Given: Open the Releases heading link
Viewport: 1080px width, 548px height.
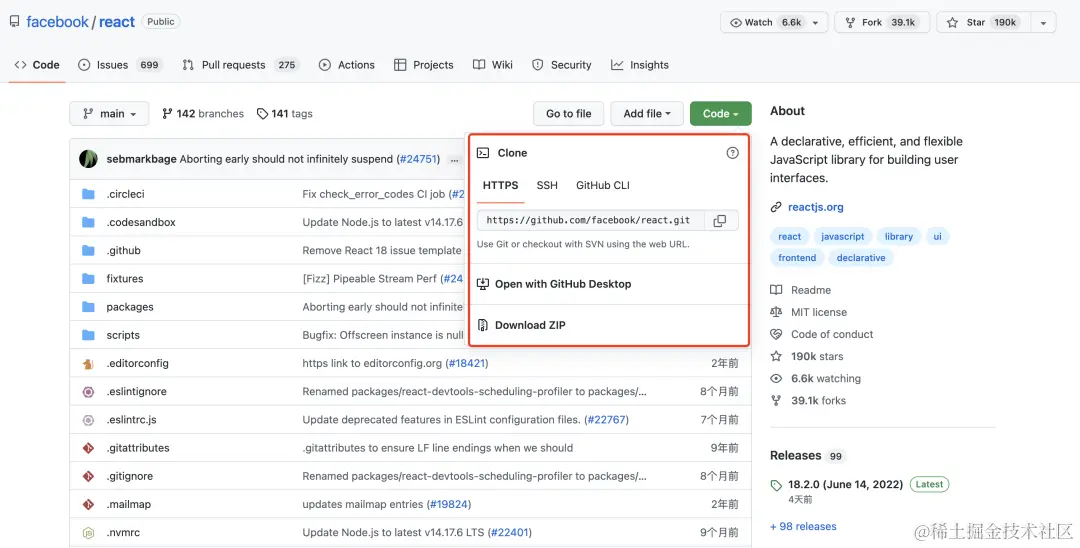Looking at the screenshot, I should (796, 456).
